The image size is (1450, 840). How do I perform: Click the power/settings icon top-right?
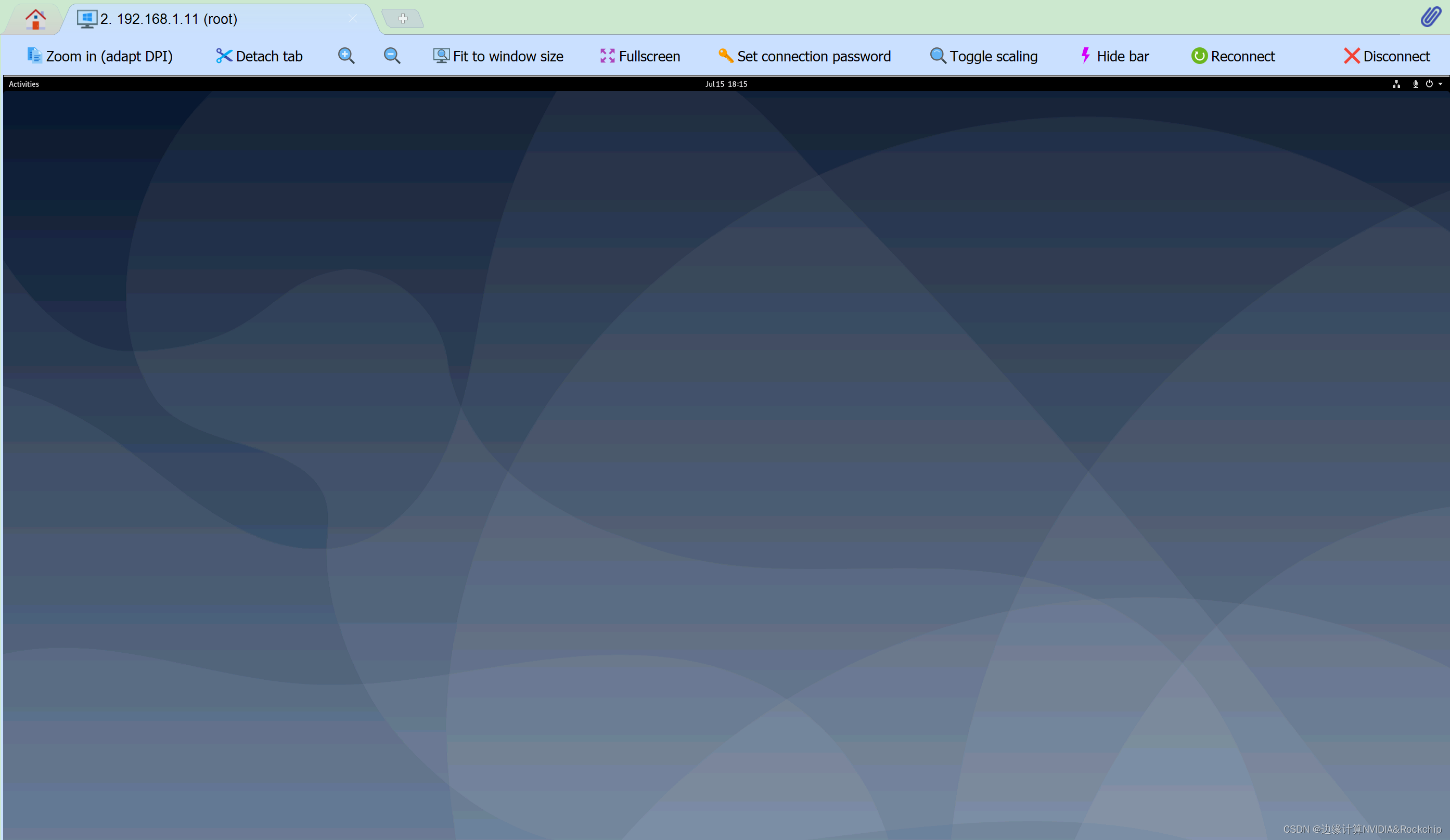pos(1429,84)
